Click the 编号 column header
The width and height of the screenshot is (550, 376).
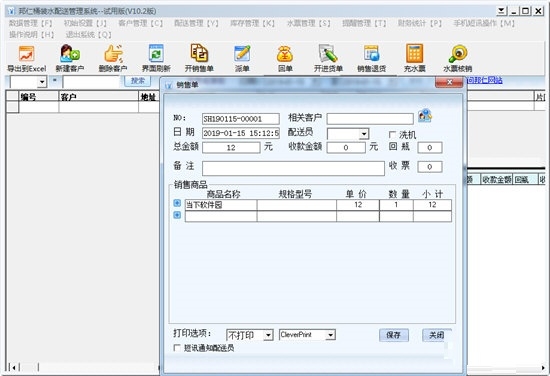coord(39,96)
